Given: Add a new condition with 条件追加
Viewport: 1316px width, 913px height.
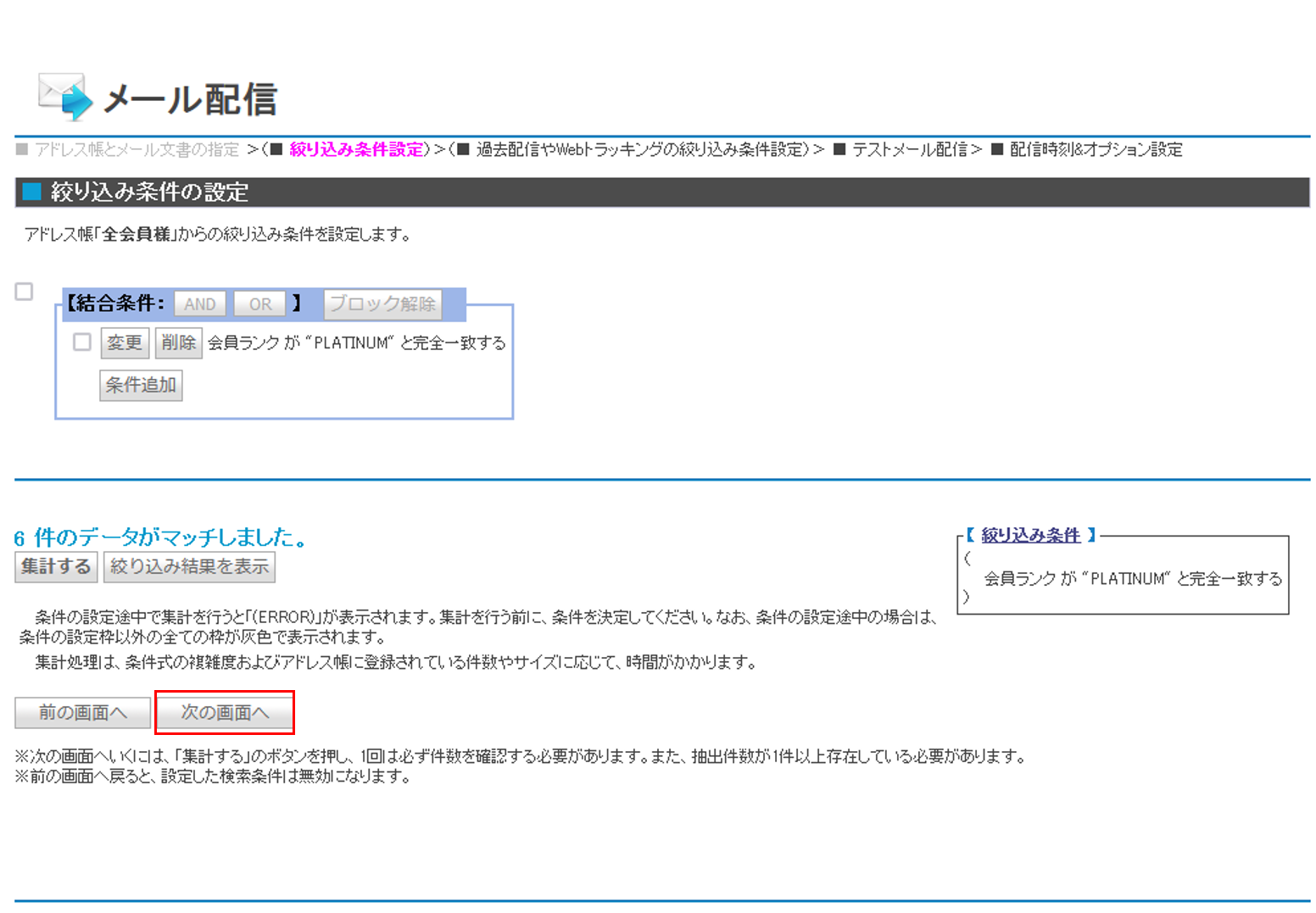Looking at the screenshot, I should 141,386.
